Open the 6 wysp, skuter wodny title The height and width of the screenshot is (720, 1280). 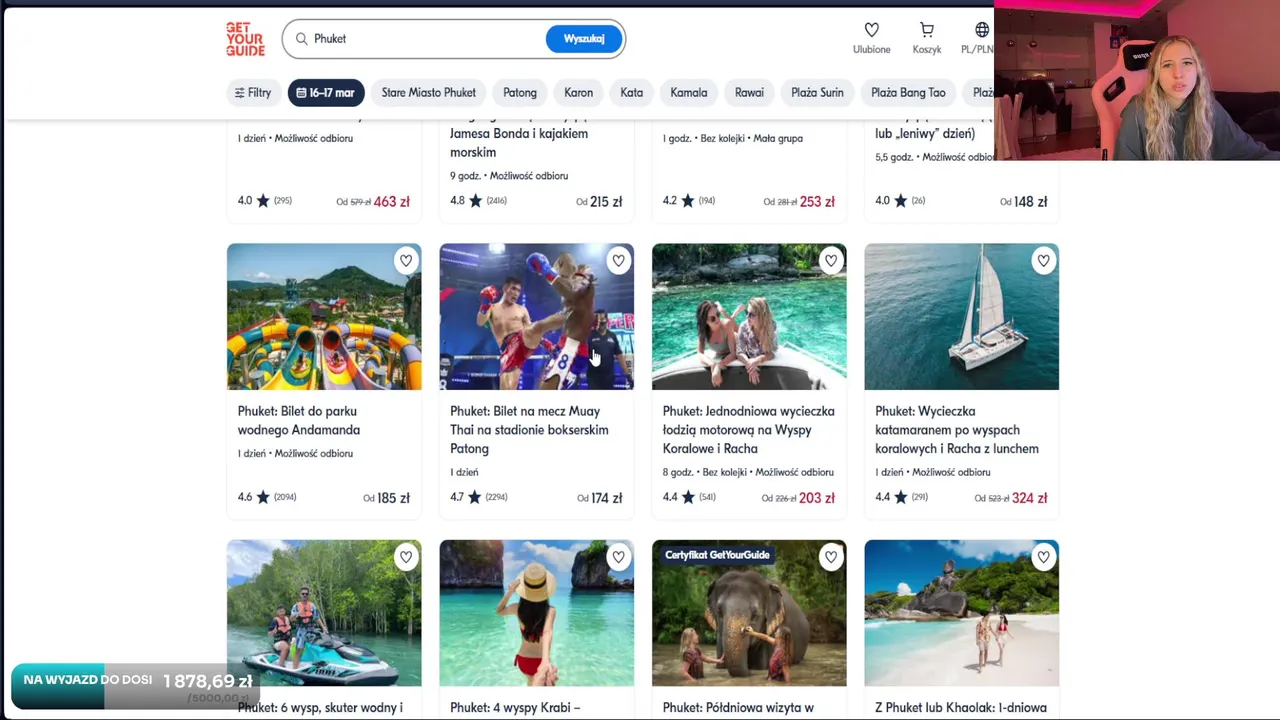pyautogui.click(x=320, y=708)
